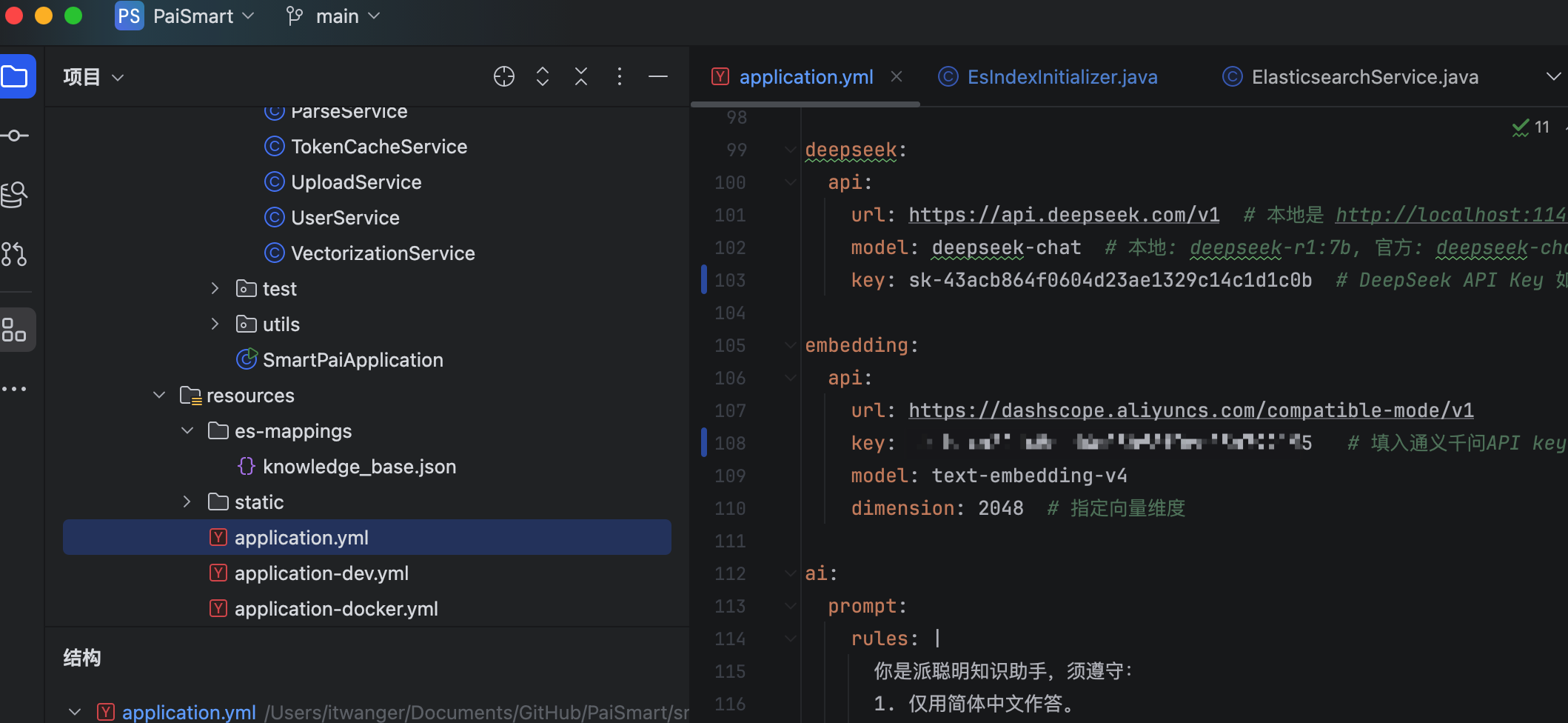This screenshot has width=1568, height=723.
Task: Expand the test folder
Action: (x=215, y=288)
